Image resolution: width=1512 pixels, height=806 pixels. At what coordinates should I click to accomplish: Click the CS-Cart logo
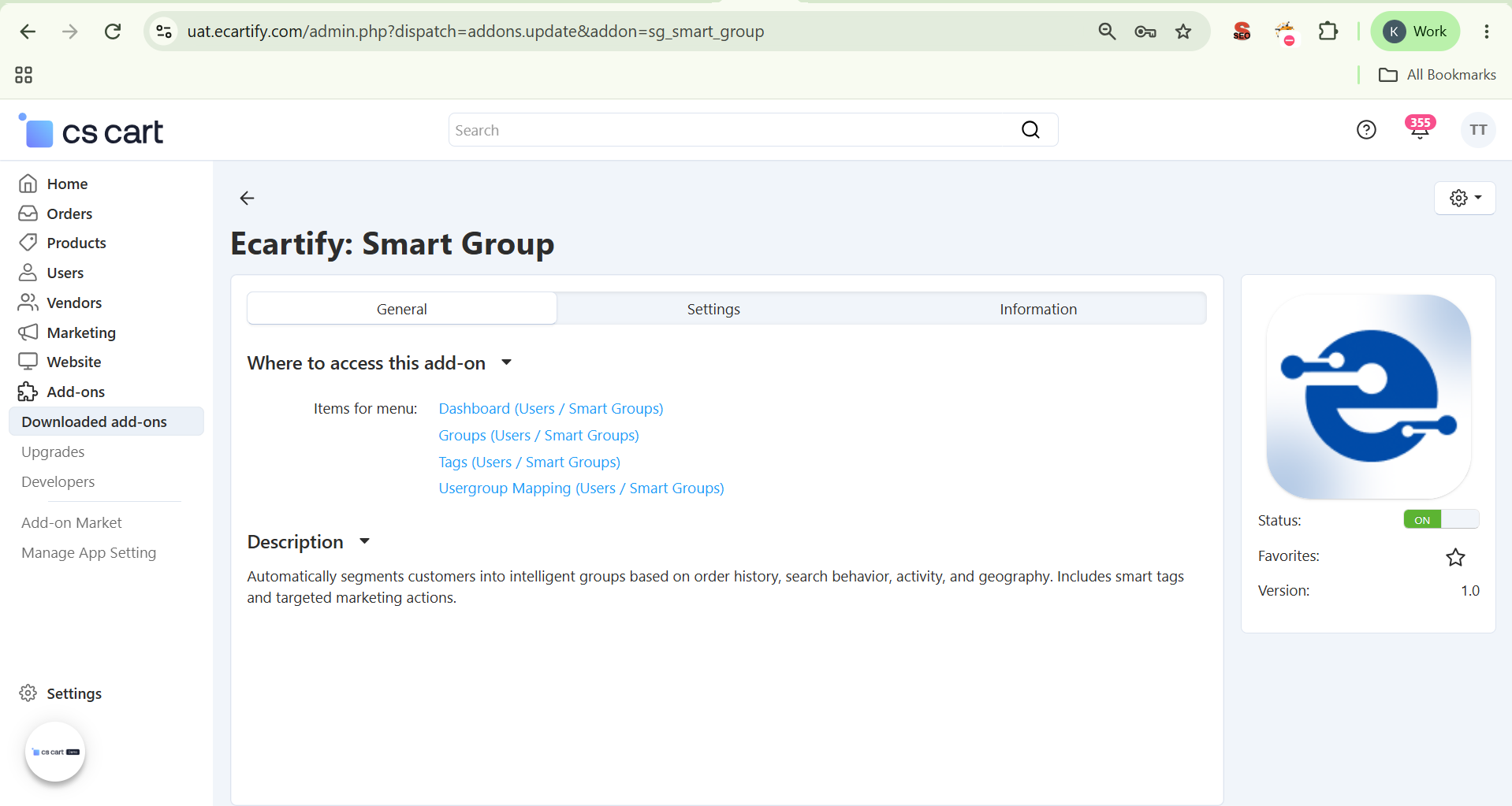point(91,132)
